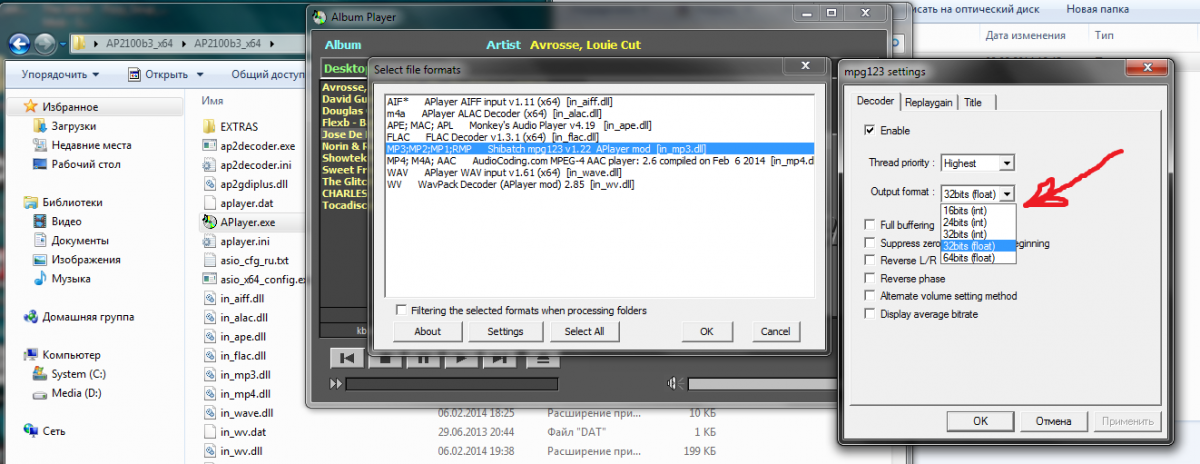The width and height of the screenshot is (1200, 464).
Task: Click the Explorer forward arrow button
Action: pyautogui.click(x=46, y=44)
